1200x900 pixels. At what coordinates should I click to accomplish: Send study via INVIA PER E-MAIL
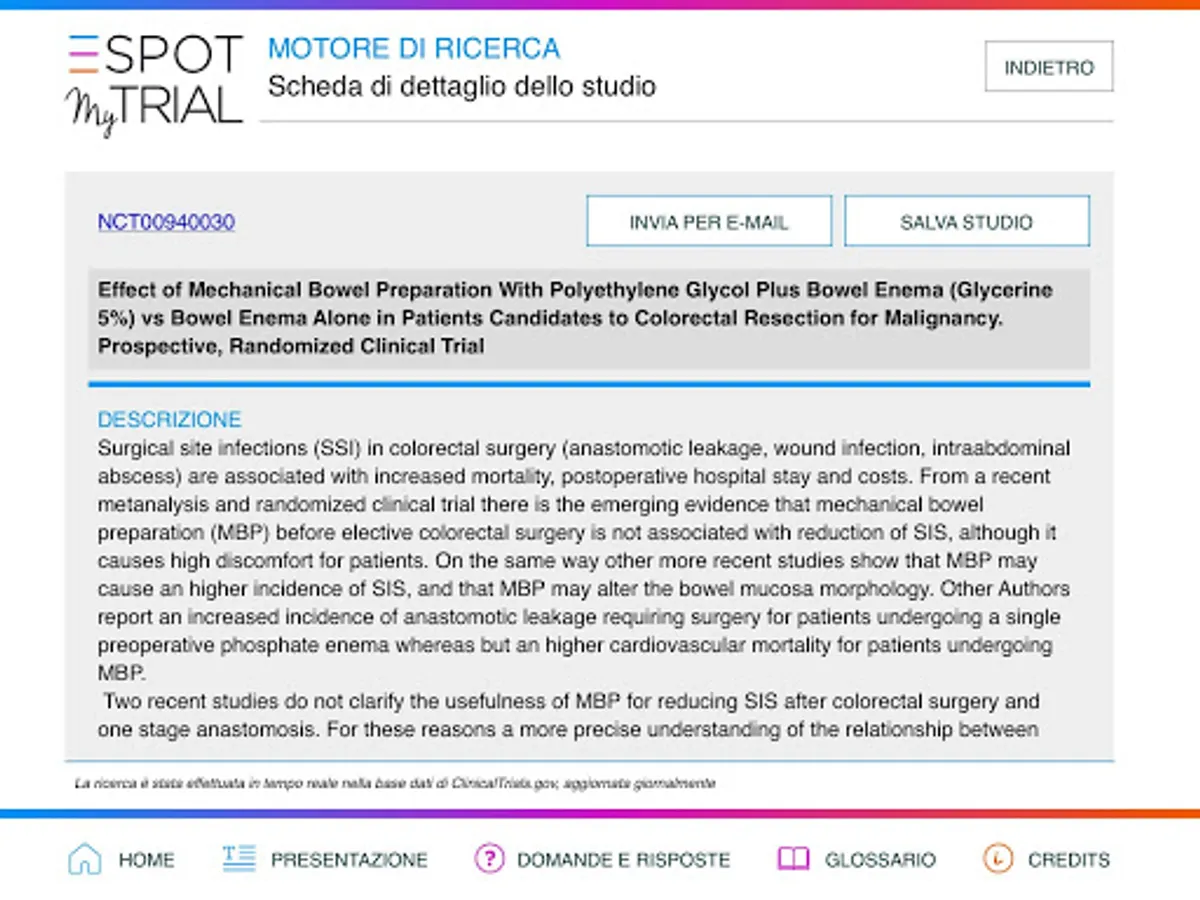tap(709, 221)
